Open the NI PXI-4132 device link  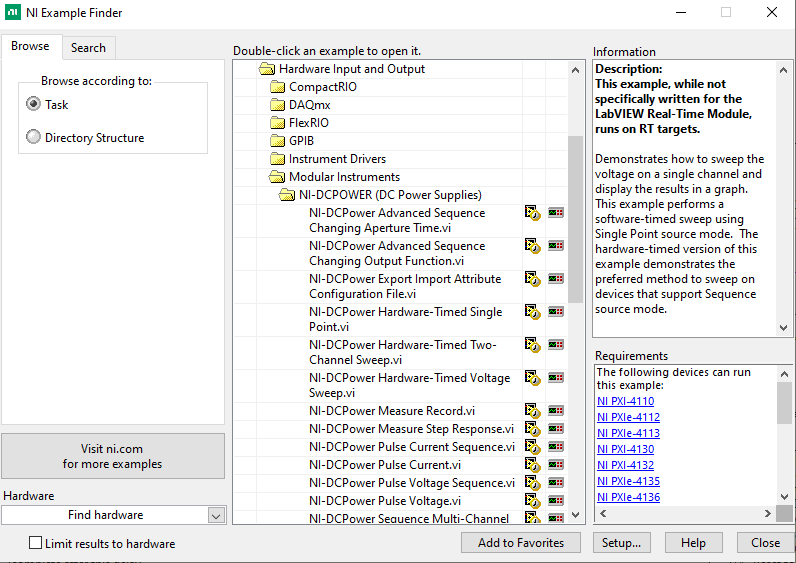coord(625,465)
